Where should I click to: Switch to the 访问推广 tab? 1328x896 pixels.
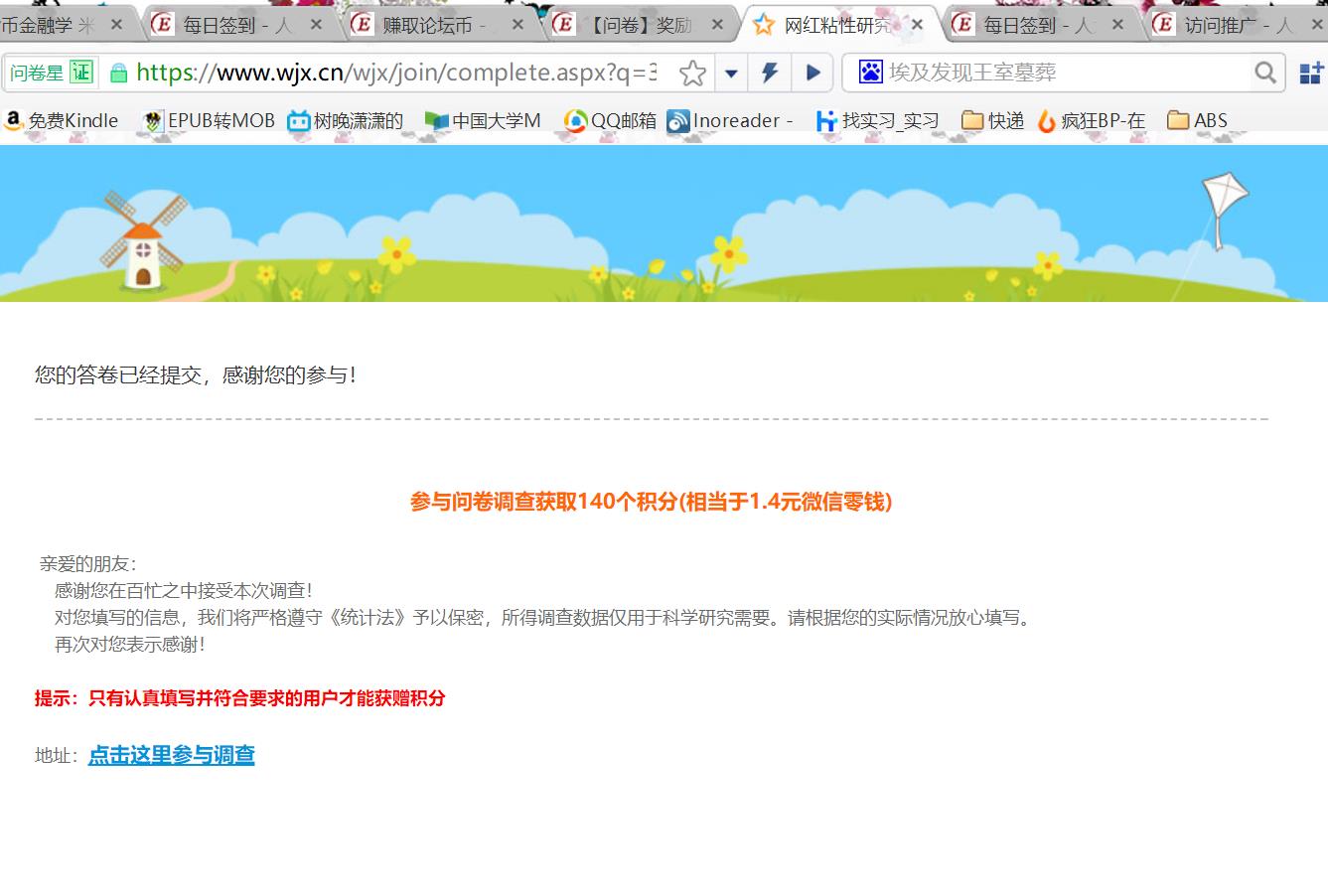[1239, 25]
